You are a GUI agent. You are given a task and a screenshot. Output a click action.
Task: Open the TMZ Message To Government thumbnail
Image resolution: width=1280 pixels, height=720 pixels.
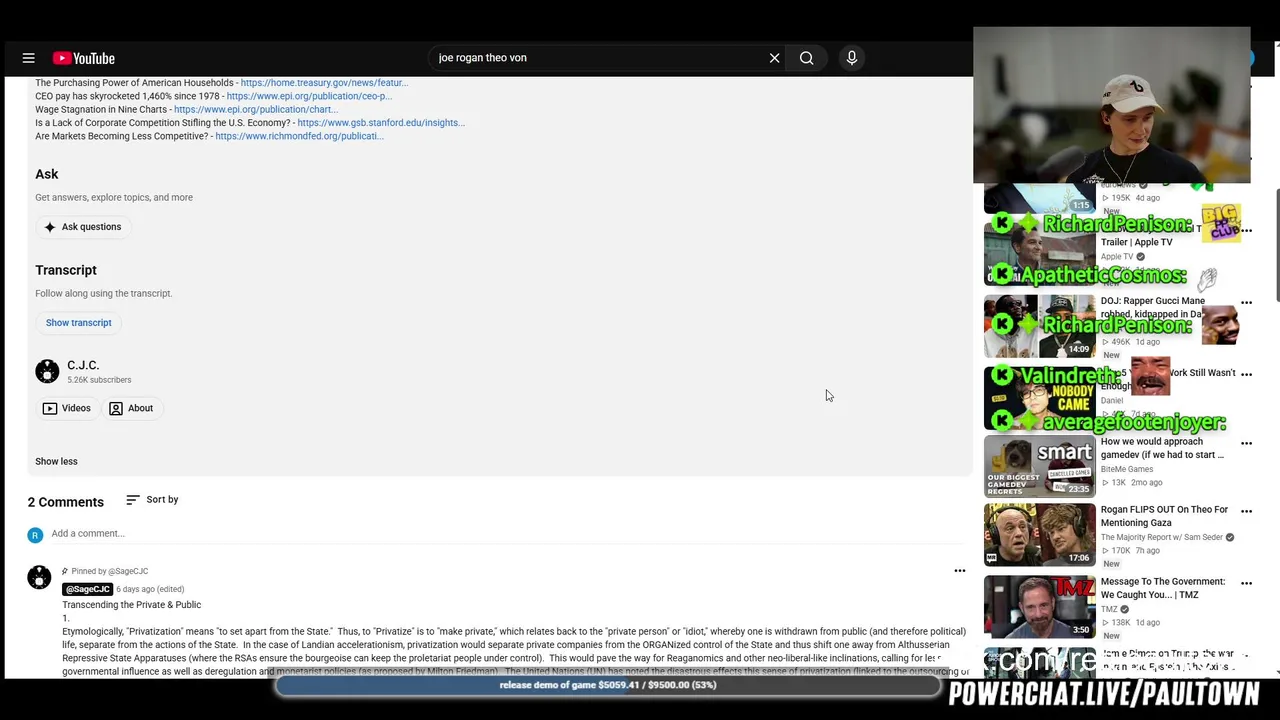(1040, 607)
